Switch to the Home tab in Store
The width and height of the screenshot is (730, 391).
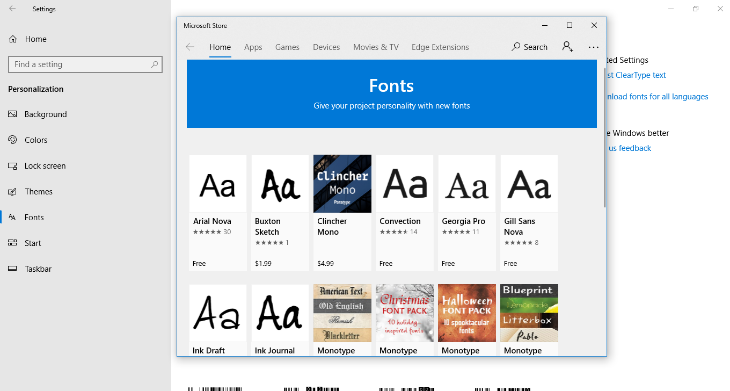(x=220, y=47)
